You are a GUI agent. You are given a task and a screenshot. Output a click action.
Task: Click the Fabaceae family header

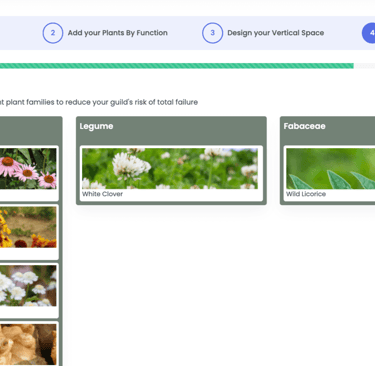pyautogui.click(x=304, y=126)
